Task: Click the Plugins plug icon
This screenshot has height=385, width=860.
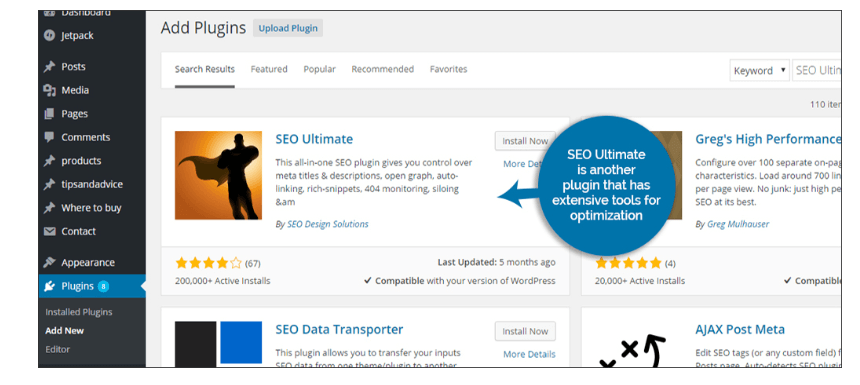Action: [x=50, y=286]
